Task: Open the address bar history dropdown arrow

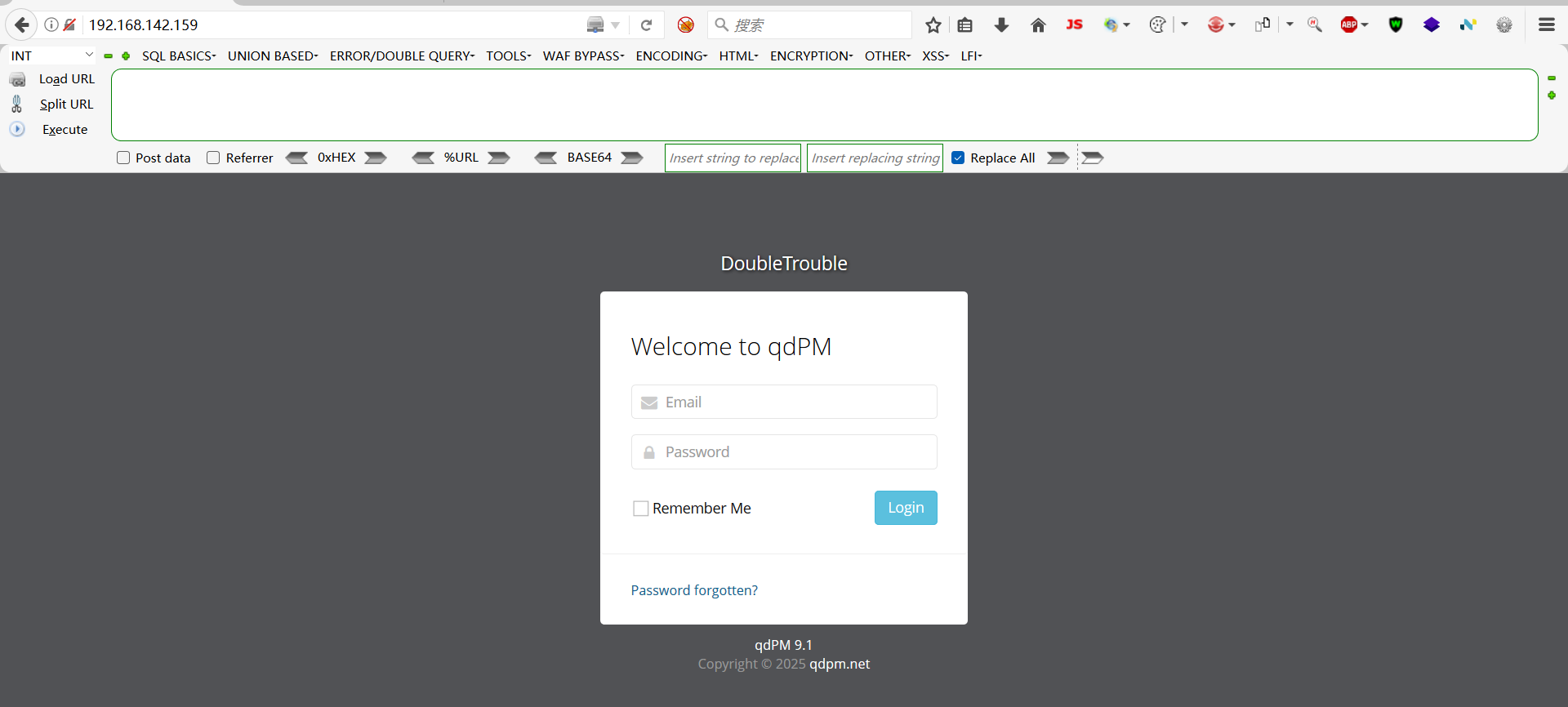Action: (x=616, y=25)
